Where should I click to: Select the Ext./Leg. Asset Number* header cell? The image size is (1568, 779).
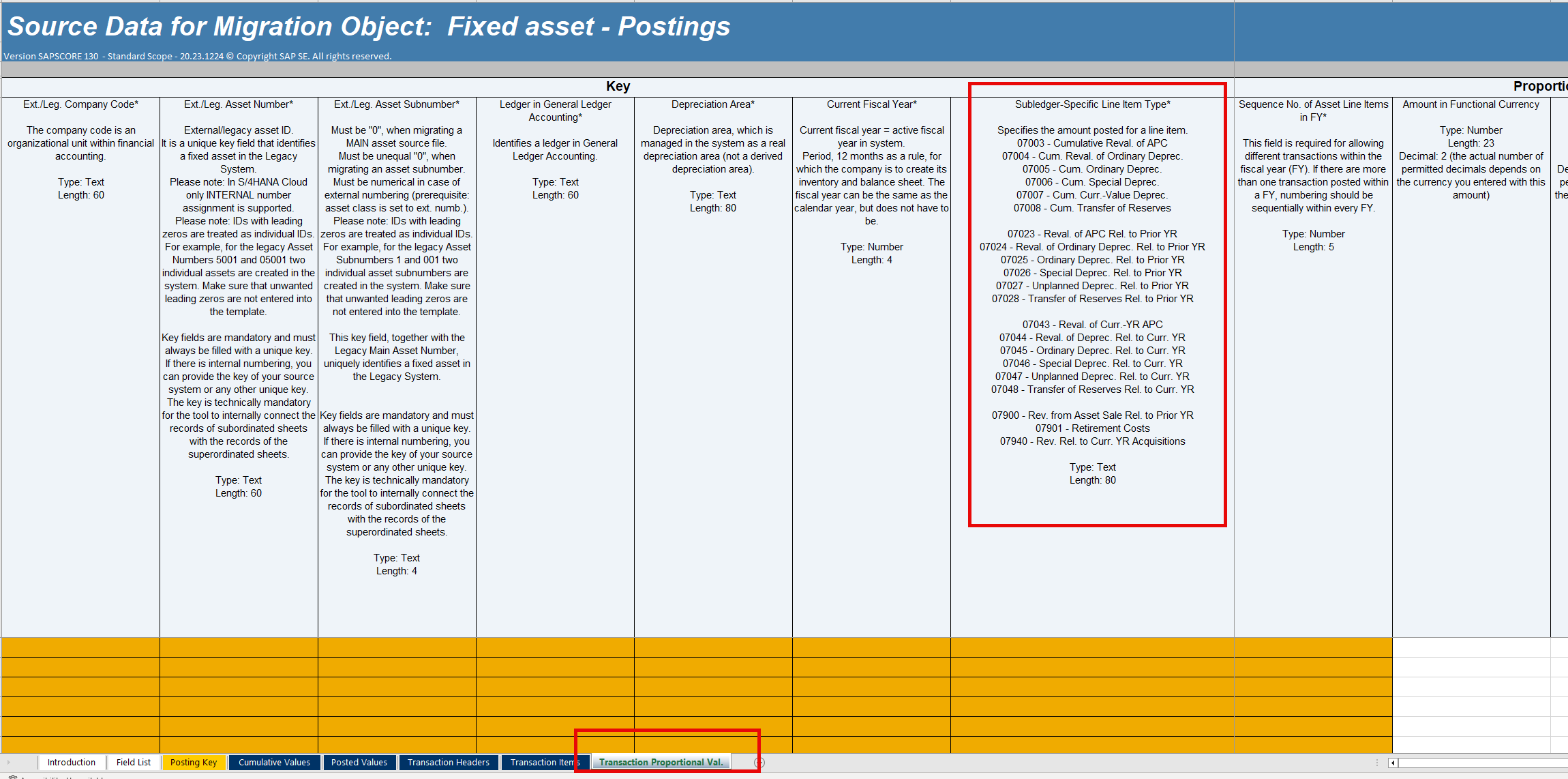click(x=239, y=367)
